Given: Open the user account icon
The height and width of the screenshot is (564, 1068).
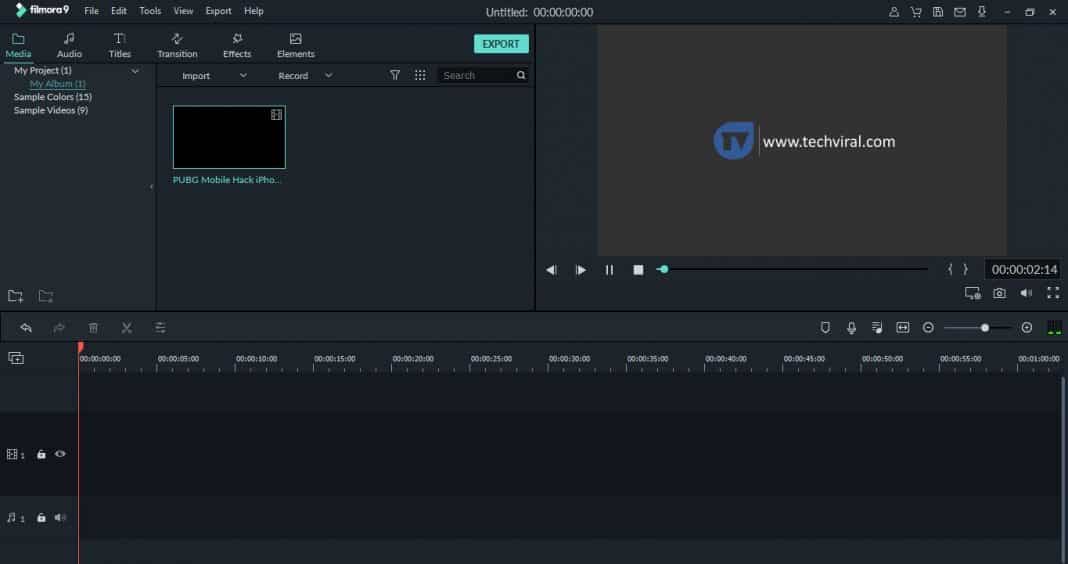Looking at the screenshot, I should click(894, 12).
